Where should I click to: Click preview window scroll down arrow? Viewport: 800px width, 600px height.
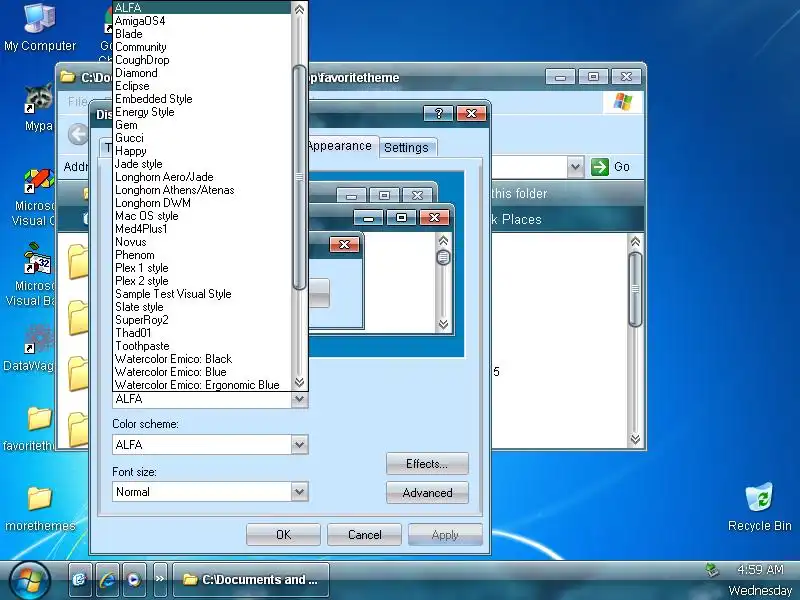tap(443, 324)
